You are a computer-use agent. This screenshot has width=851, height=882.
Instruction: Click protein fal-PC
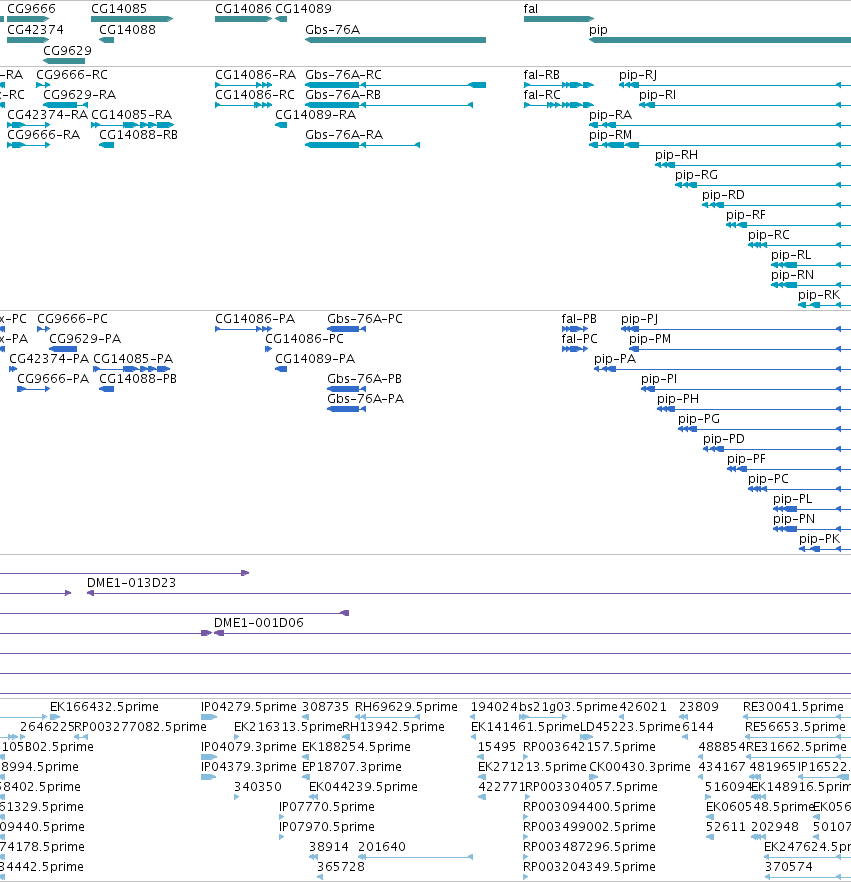coord(579,339)
